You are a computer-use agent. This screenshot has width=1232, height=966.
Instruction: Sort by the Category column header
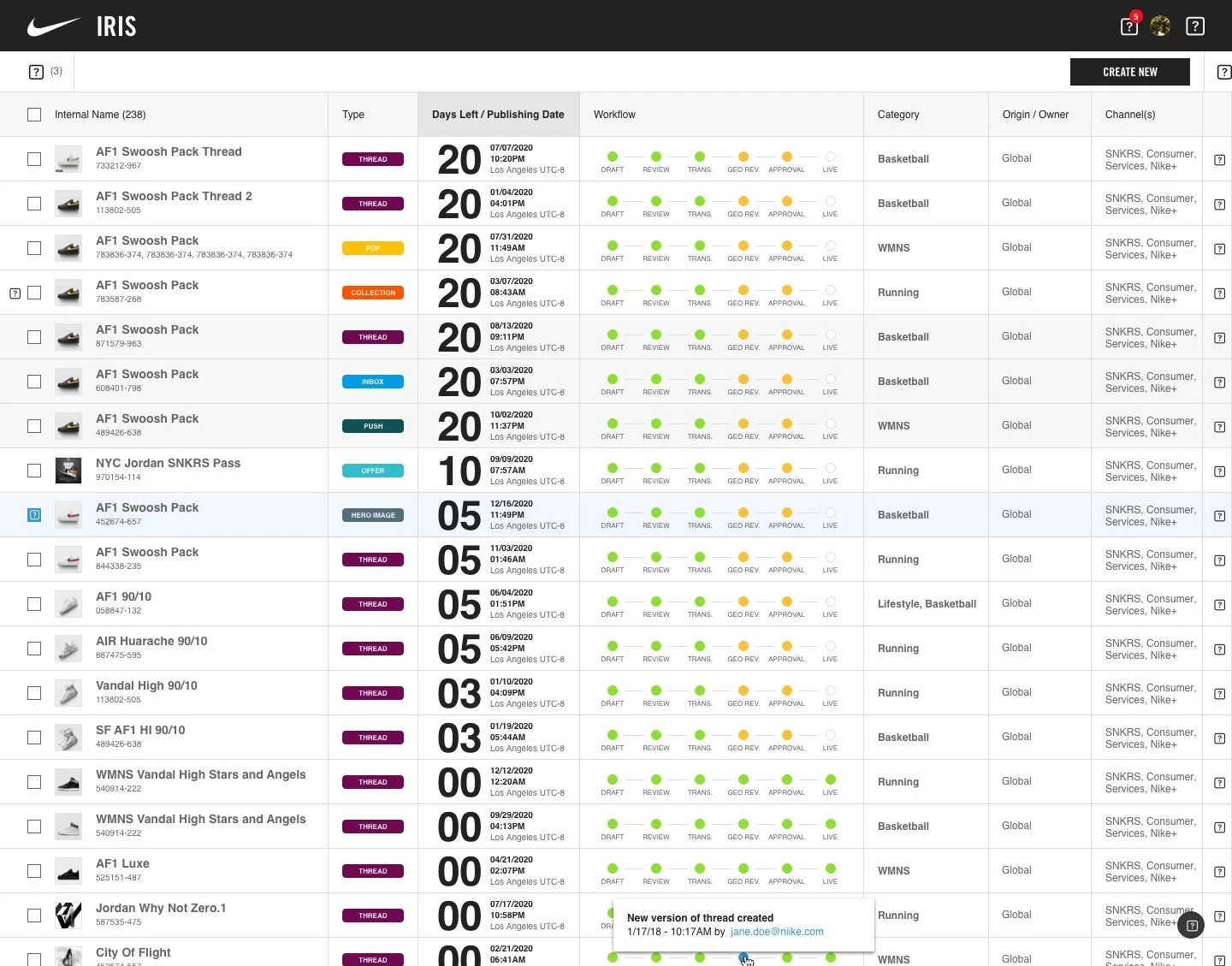(x=898, y=115)
